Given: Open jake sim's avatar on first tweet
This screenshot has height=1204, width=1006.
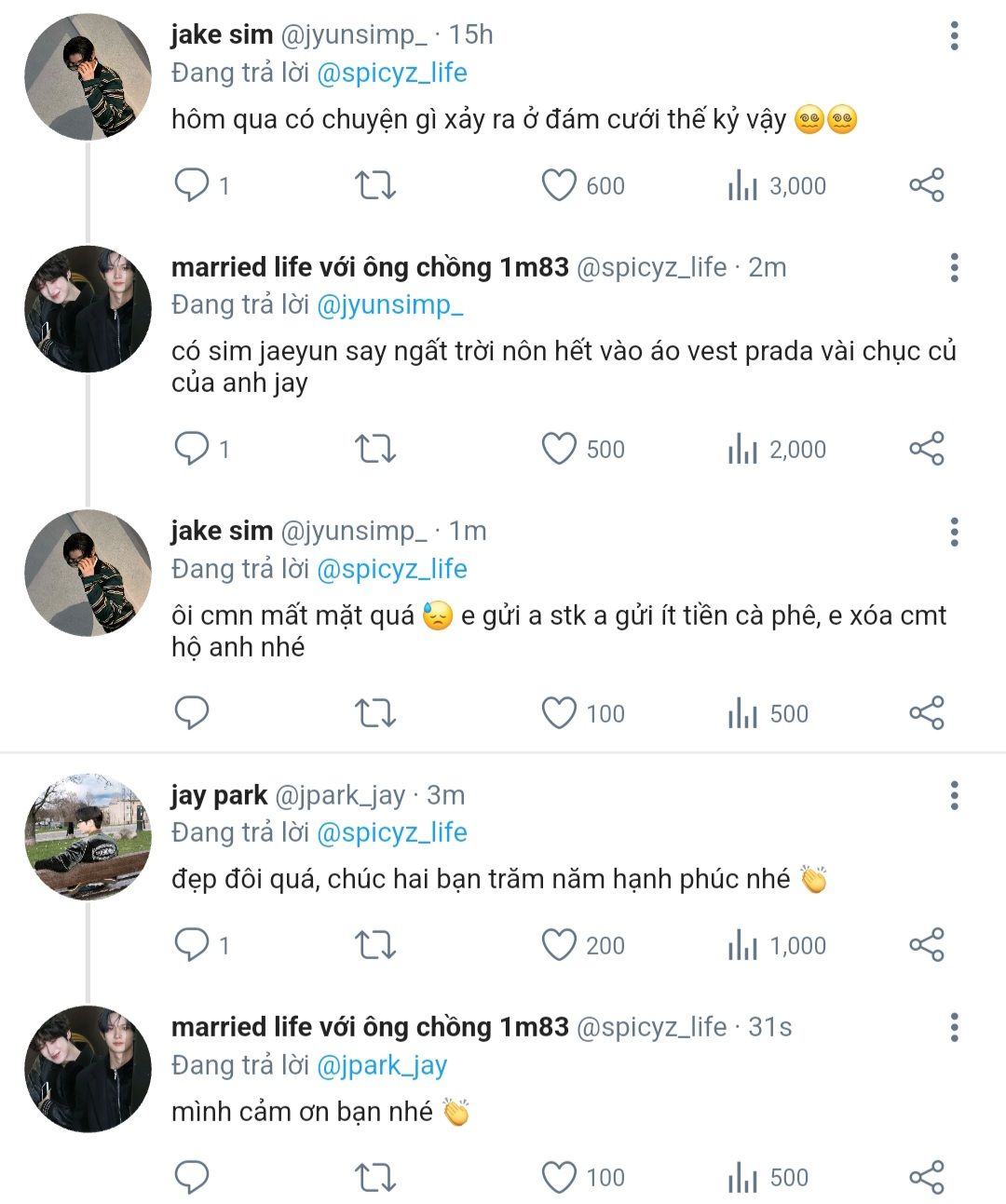Looking at the screenshot, I should coord(88,76).
